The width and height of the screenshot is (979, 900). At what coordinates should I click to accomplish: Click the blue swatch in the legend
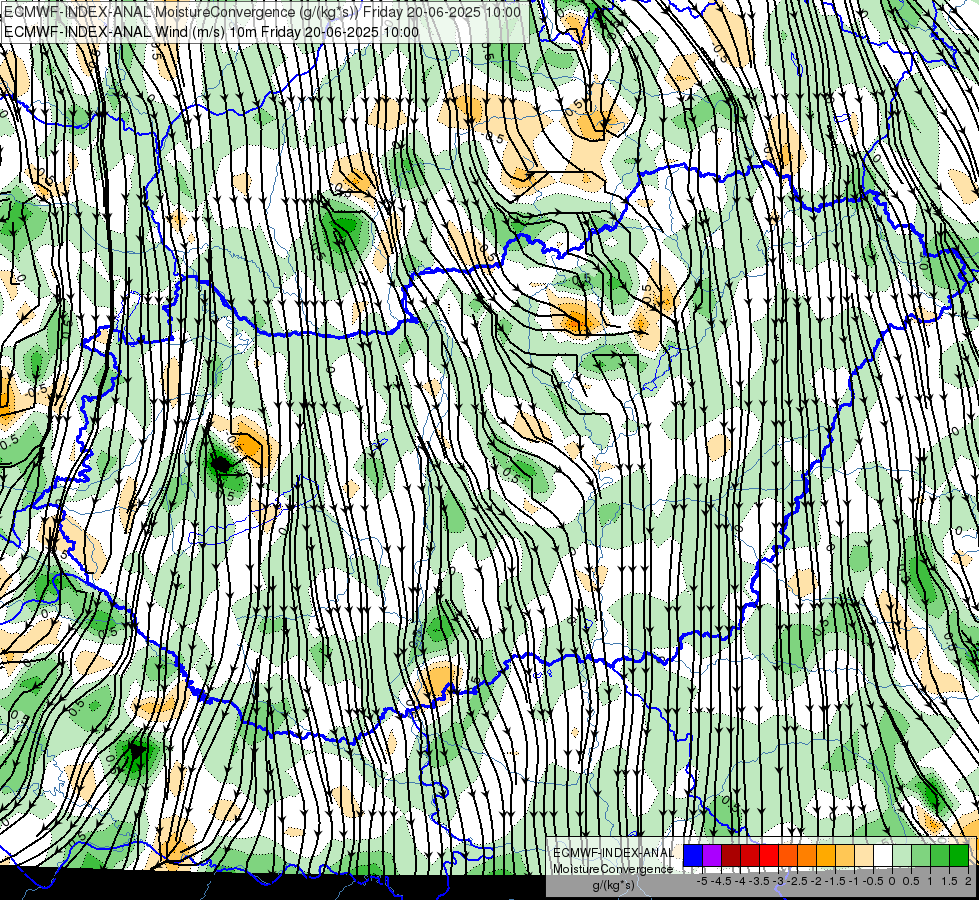tap(693, 855)
